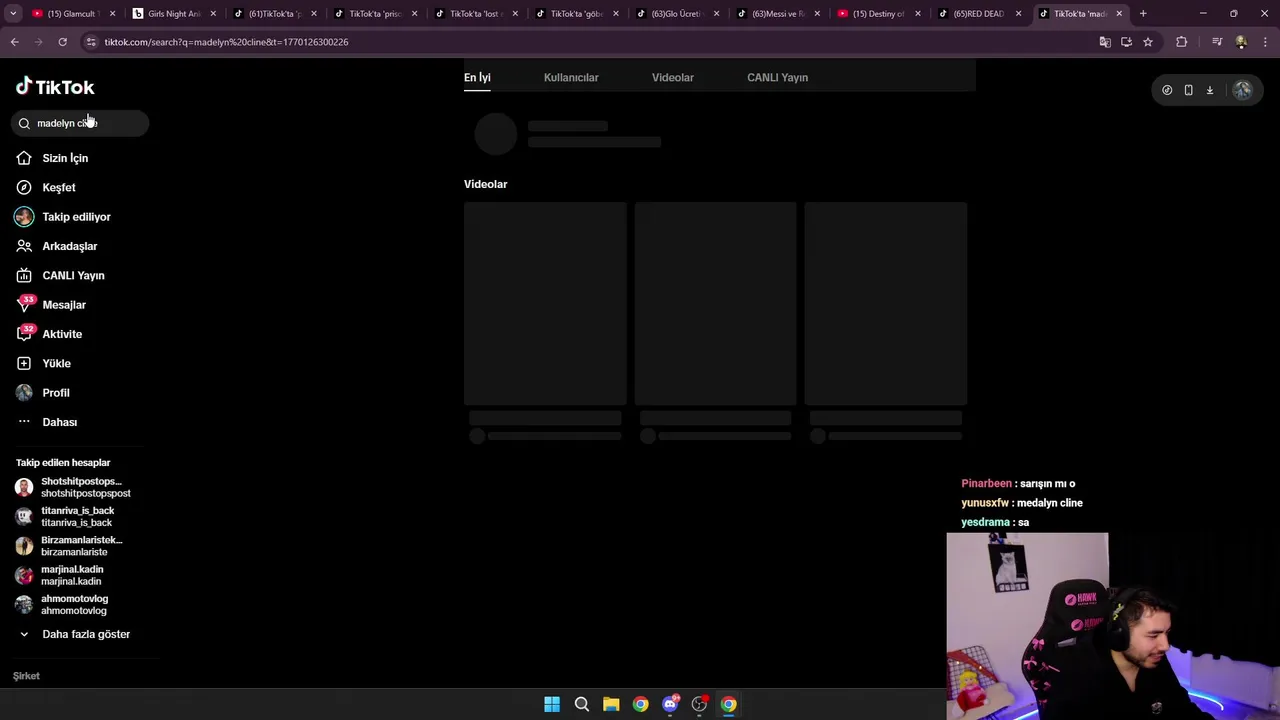The image size is (1280, 720).
Task: Open marjinal.kadin followed account
Action: click(59, 575)
